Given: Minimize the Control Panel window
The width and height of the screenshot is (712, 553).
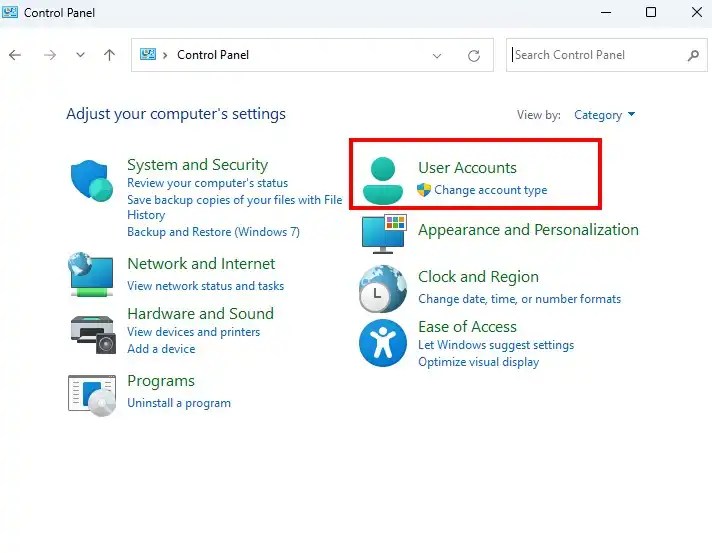Looking at the screenshot, I should pos(606,12).
